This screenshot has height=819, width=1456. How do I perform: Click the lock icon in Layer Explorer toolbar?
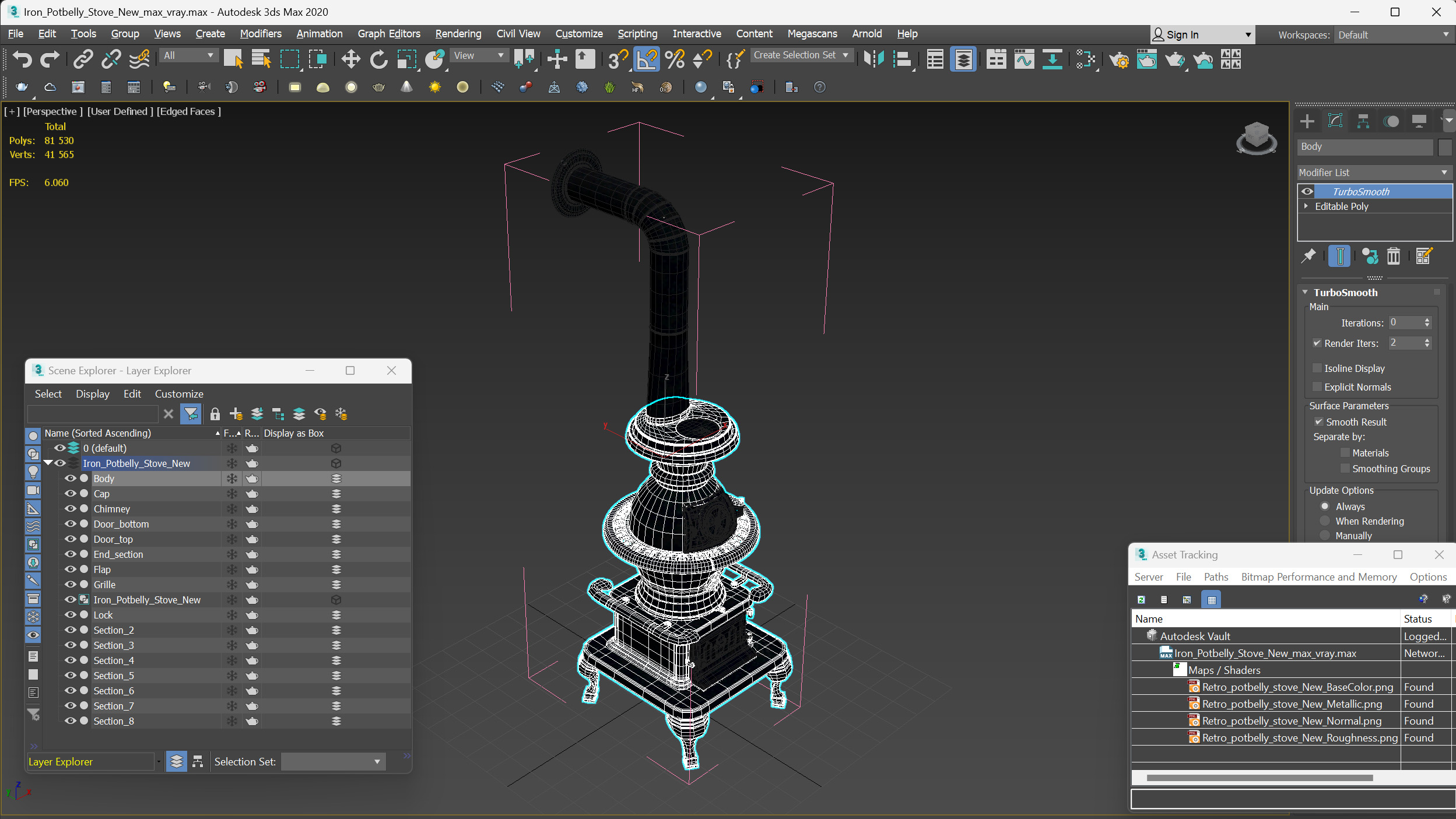click(x=215, y=414)
